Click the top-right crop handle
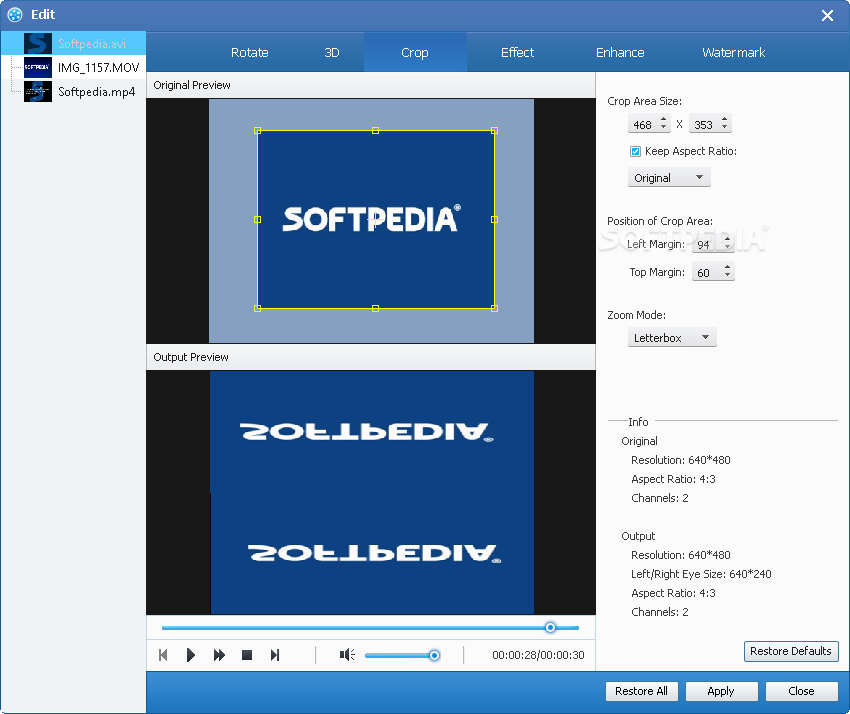Screen dimensions: 850x714 494,131
